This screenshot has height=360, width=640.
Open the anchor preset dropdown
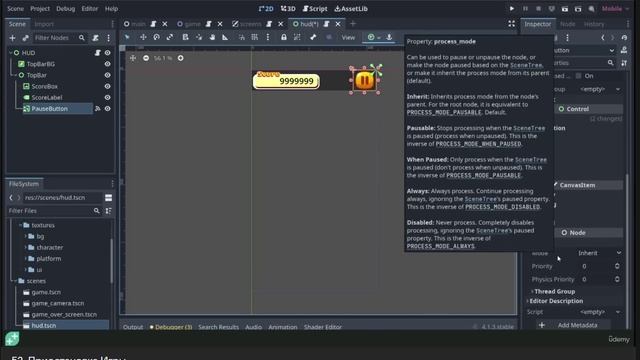(374, 37)
